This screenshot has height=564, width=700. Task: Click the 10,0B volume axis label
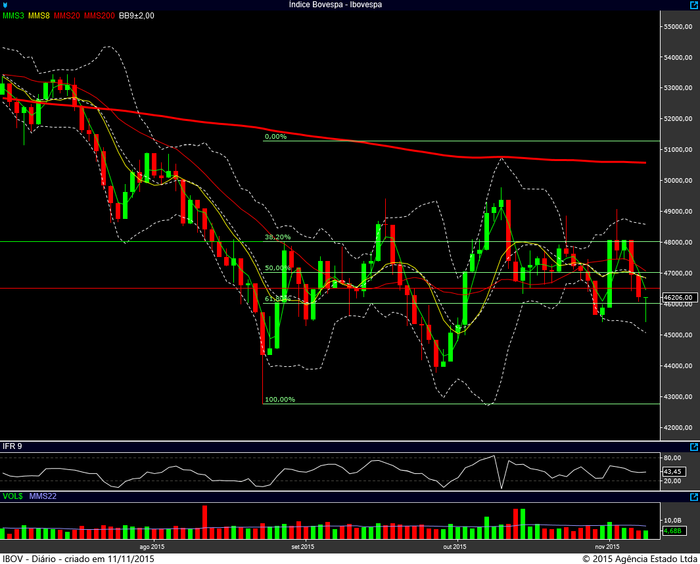tap(673, 521)
